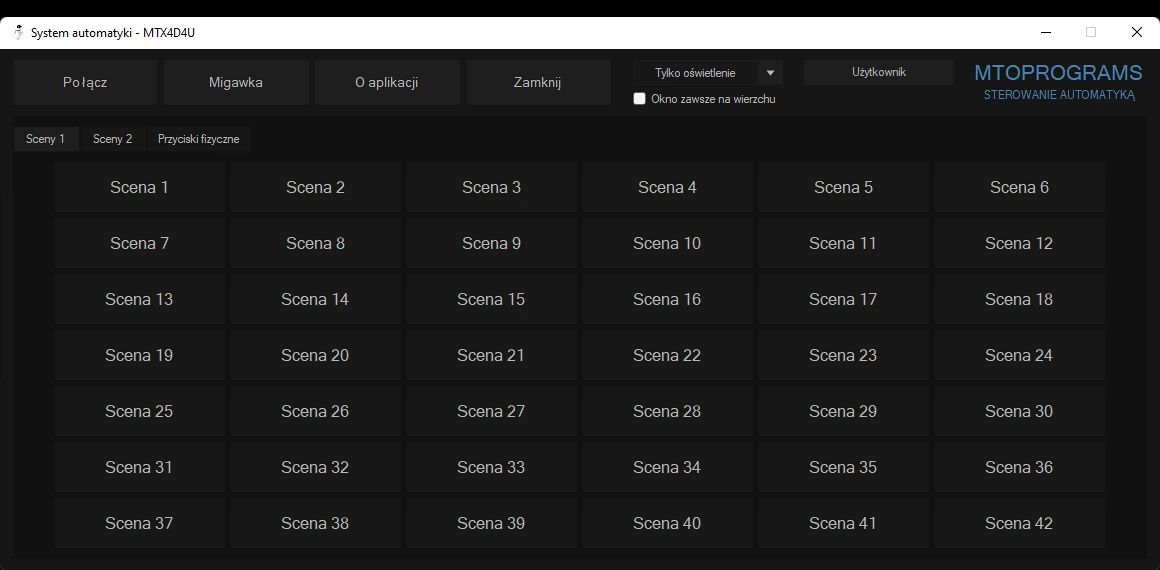
Task: Select Scena 30
Action: pyautogui.click(x=1020, y=412)
